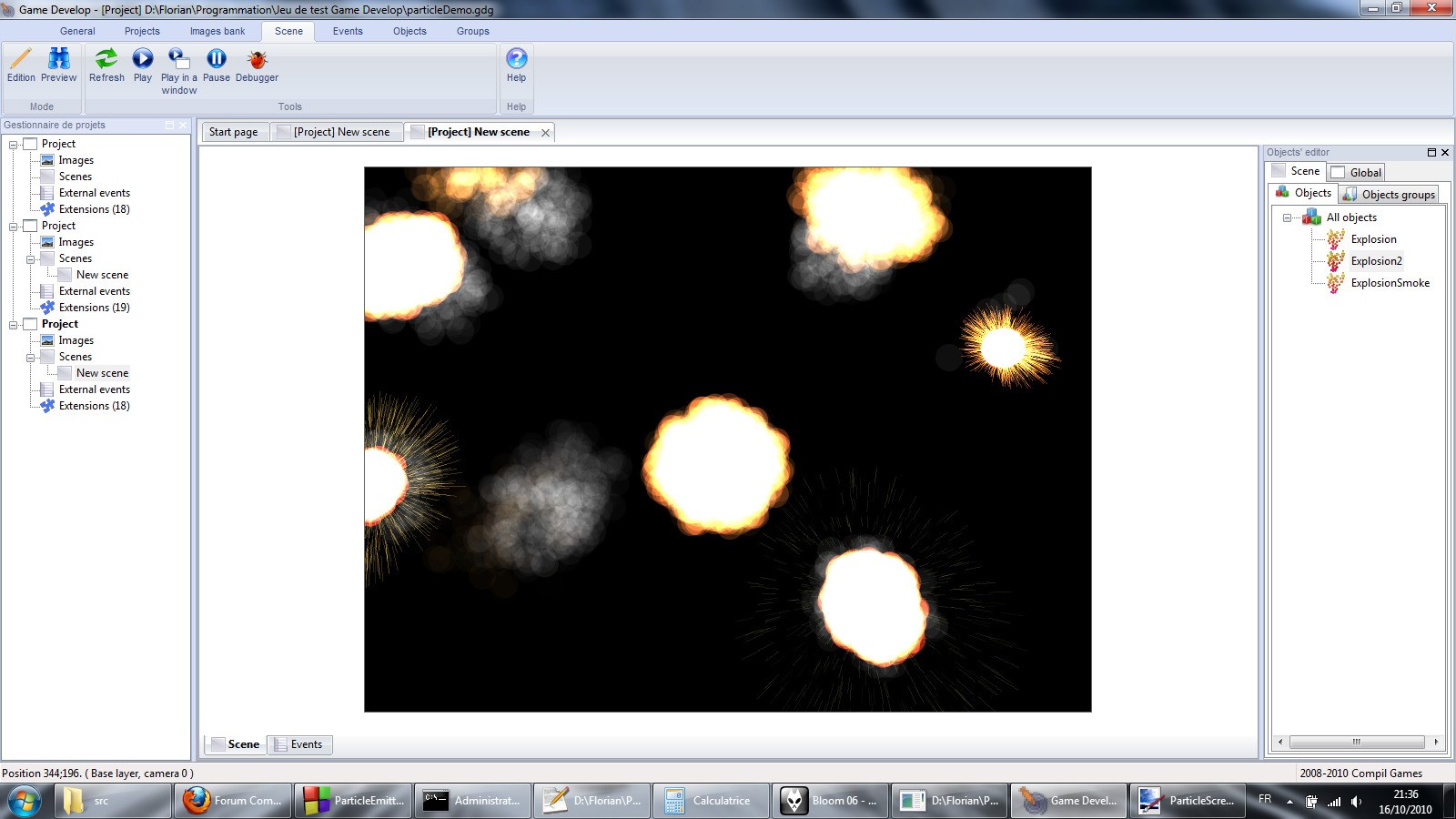Click the 2008-2010 Compil Games status text

1360,773
